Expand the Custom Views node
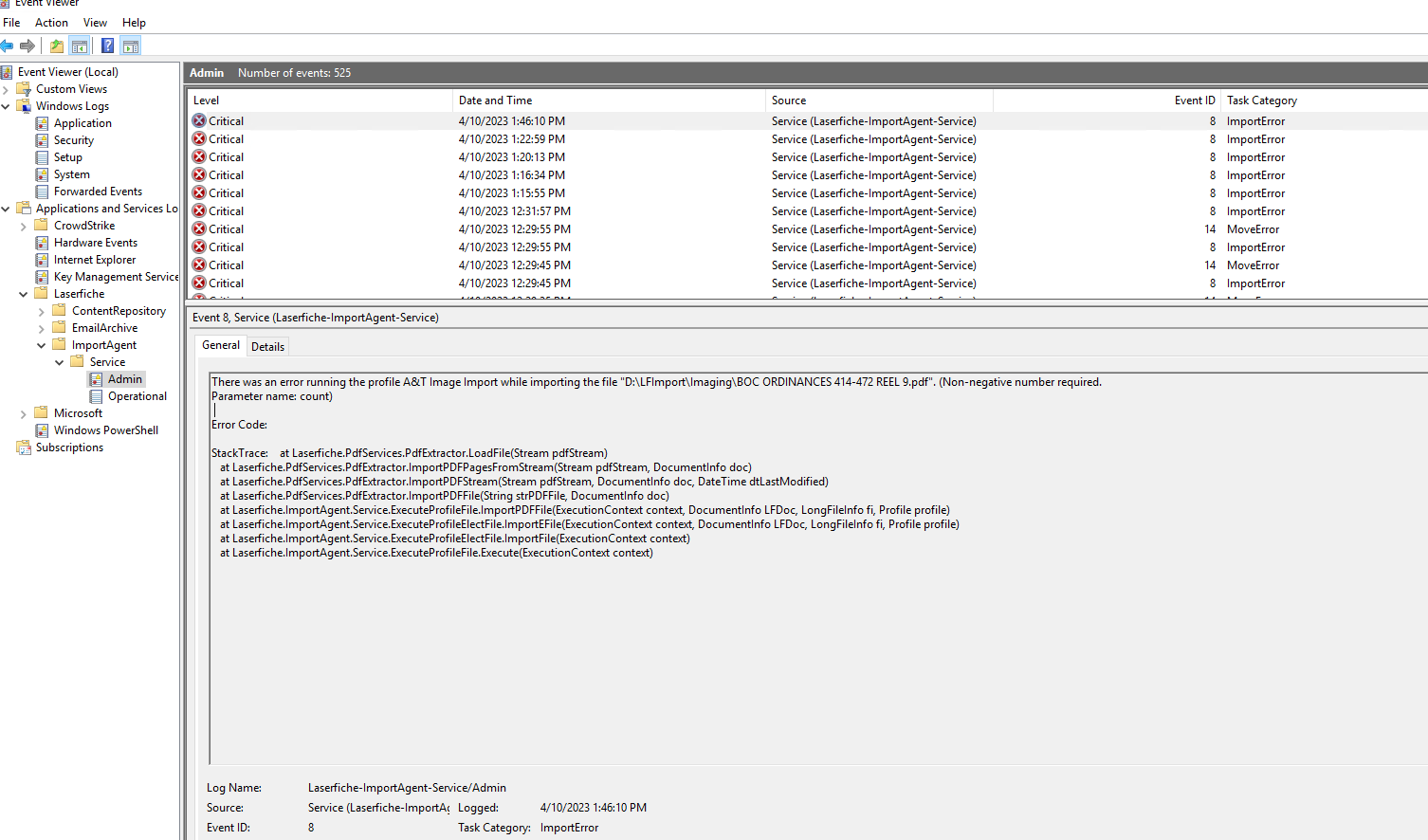The image size is (1428, 840). pyautogui.click(x=7, y=89)
